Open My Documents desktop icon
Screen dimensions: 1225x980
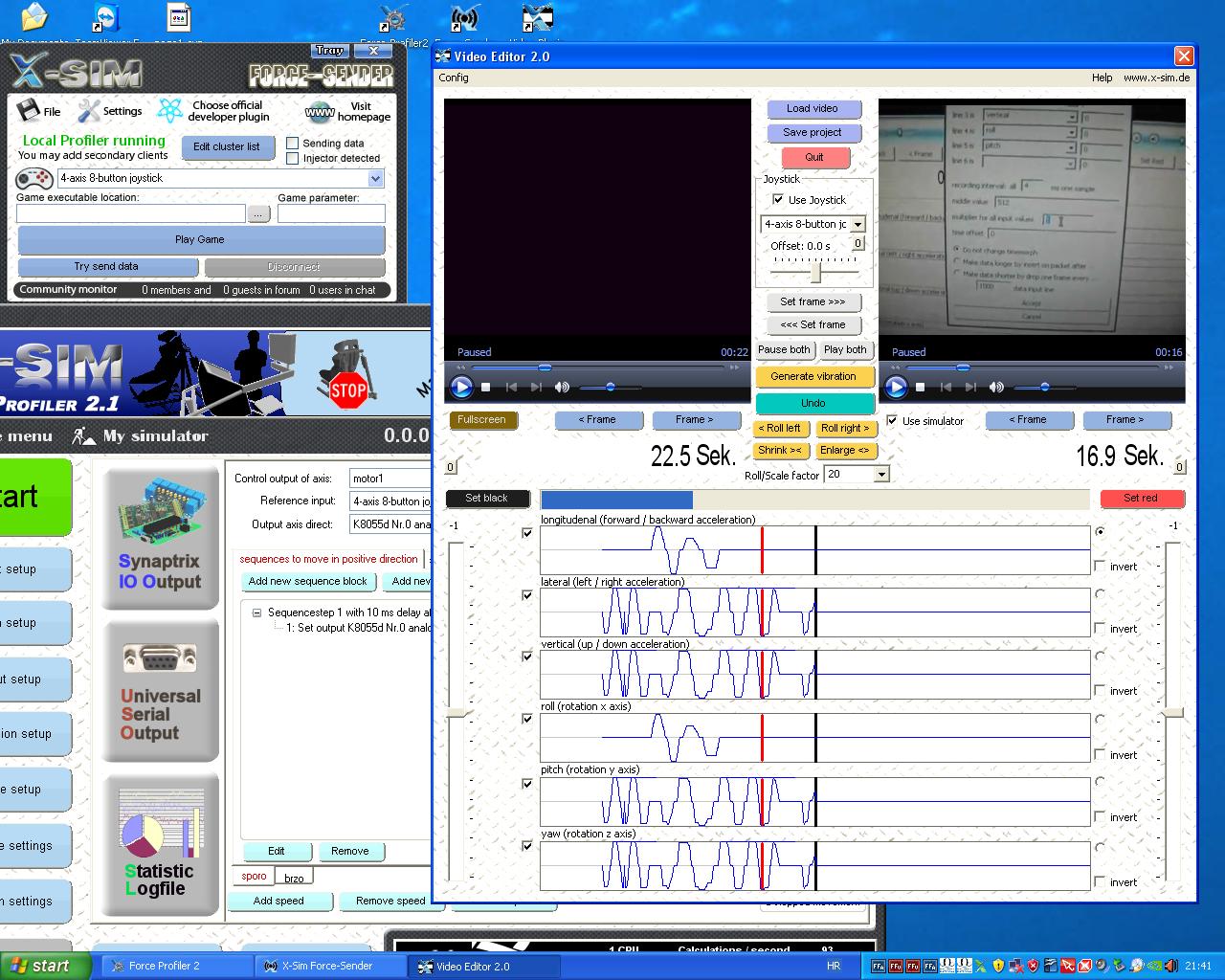click(33, 17)
